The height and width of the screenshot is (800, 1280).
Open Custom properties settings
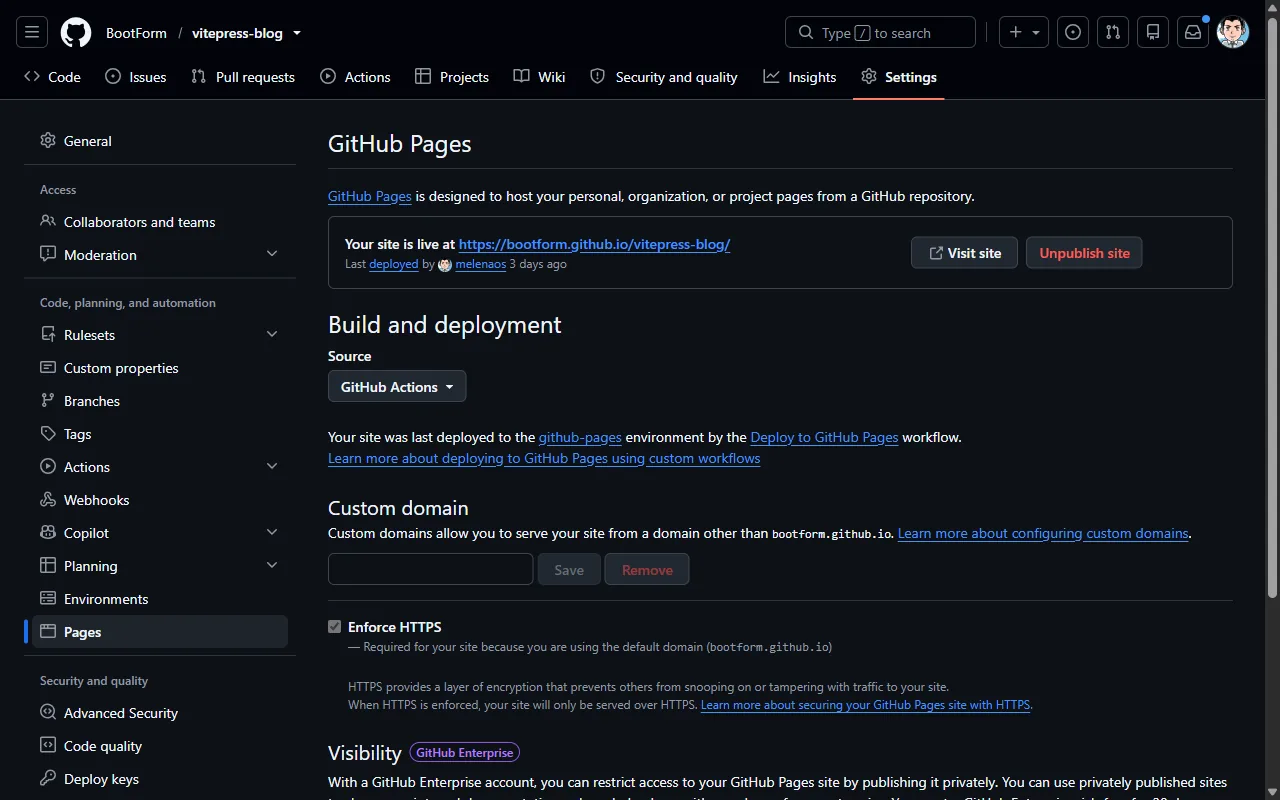click(160, 368)
